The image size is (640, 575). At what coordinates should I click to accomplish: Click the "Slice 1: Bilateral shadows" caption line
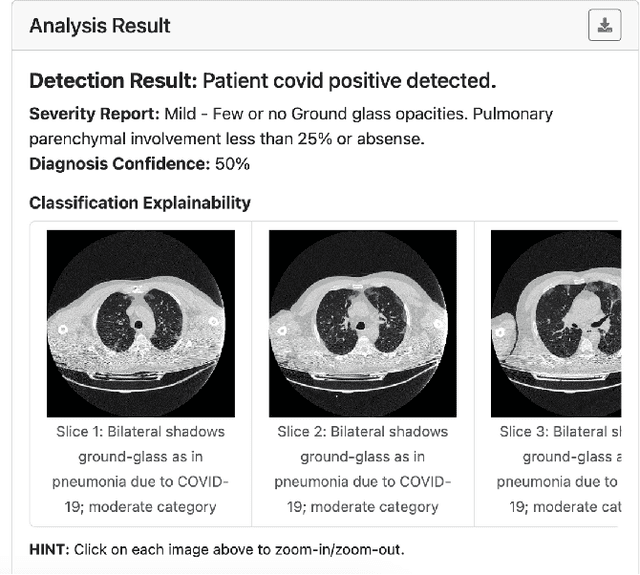coord(140,432)
